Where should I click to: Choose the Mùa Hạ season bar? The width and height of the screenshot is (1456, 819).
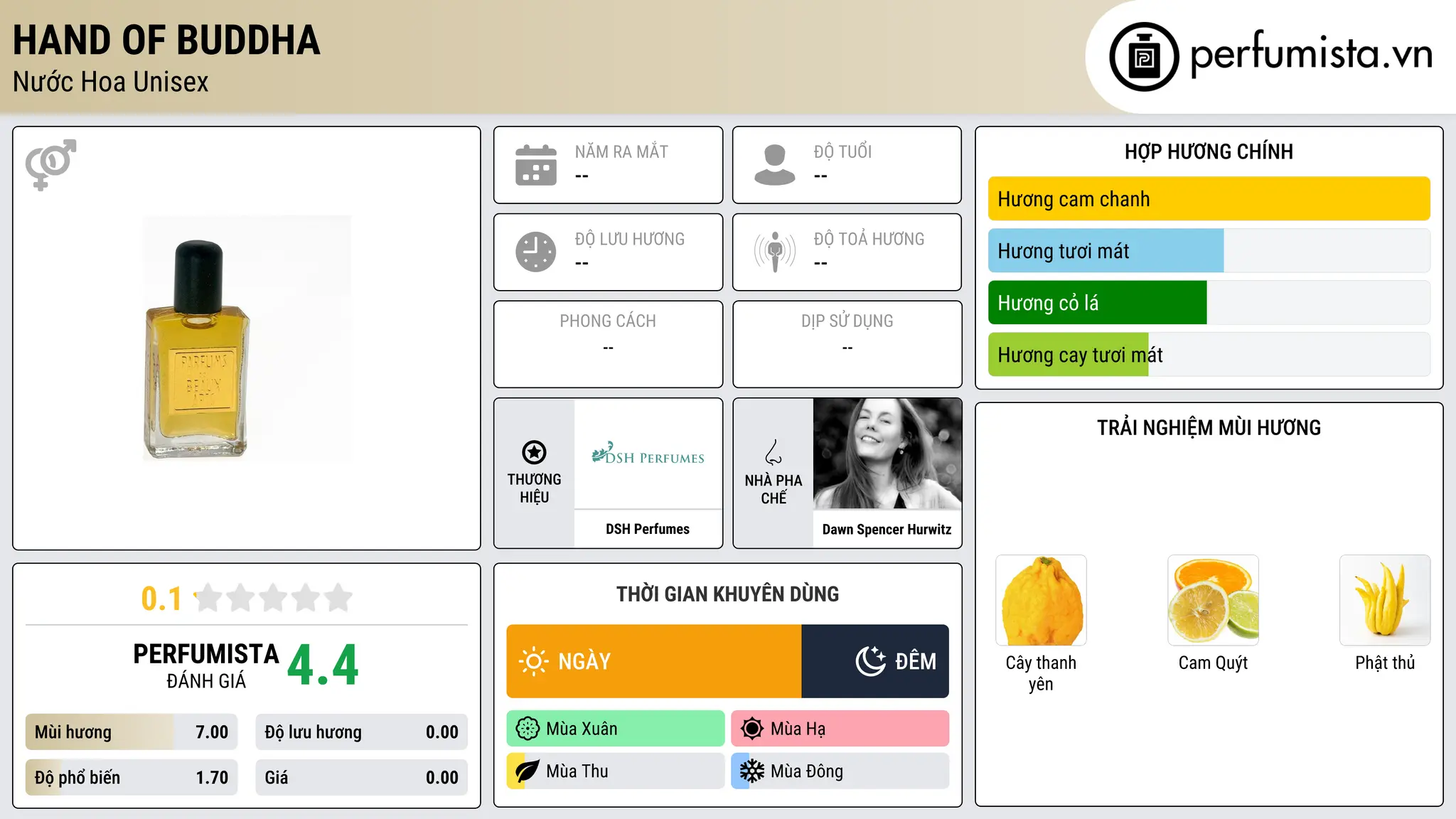coord(840,729)
